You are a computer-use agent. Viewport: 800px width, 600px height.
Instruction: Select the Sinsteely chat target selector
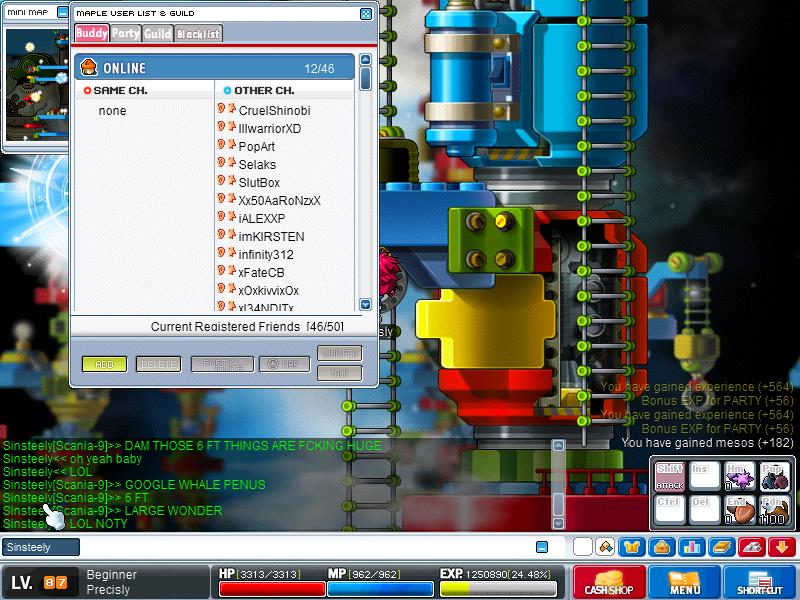click(40, 547)
